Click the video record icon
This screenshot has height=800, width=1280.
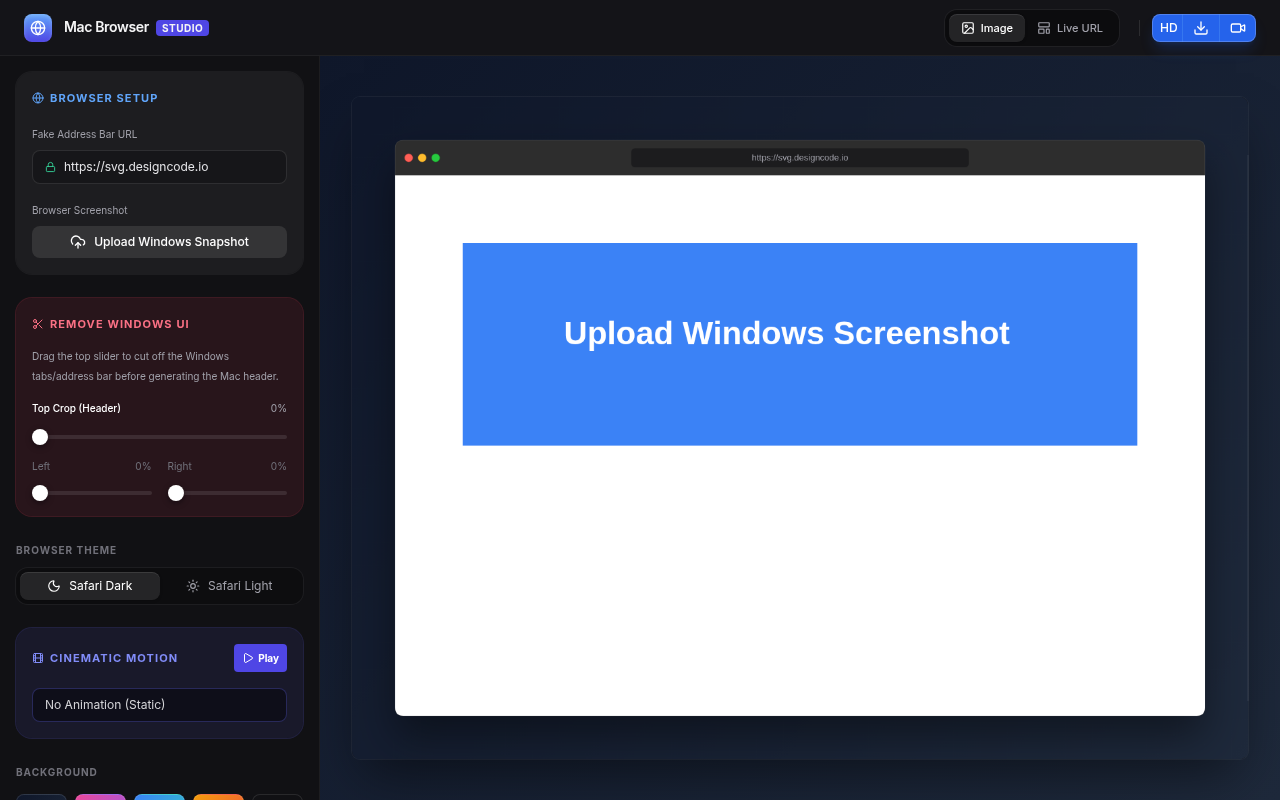1237,28
